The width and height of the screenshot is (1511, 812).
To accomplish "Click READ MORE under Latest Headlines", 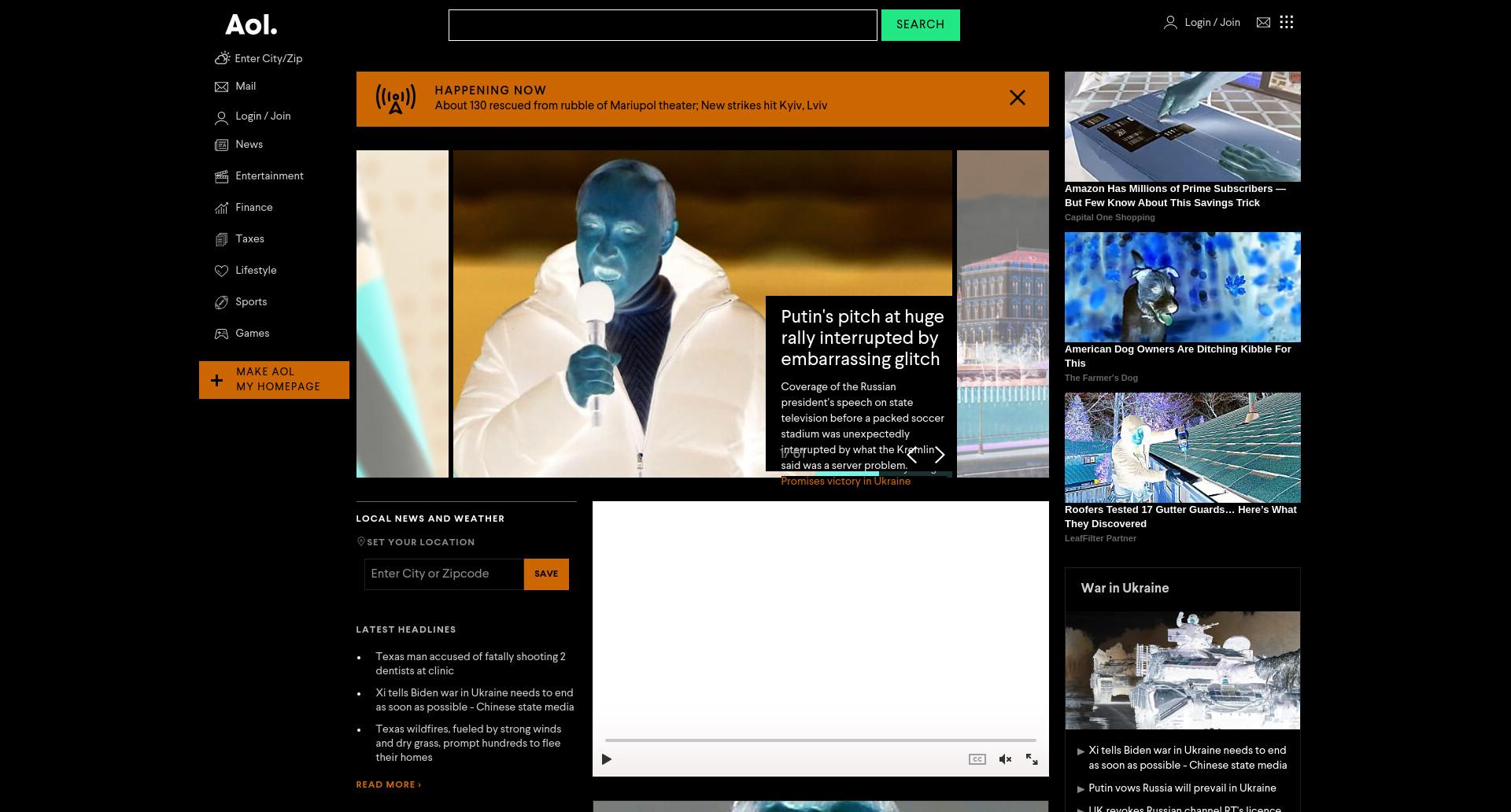I will [x=388, y=784].
